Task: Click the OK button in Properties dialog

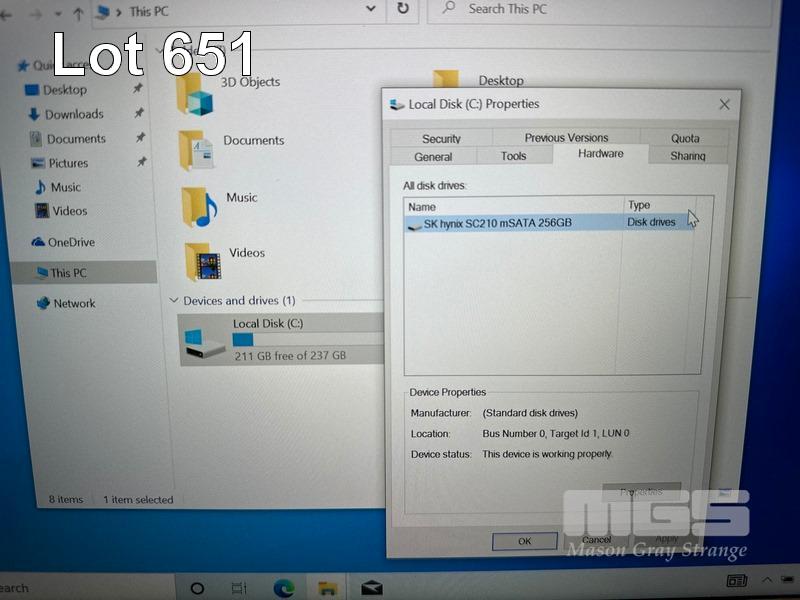Action: pyautogui.click(x=524, y=541)
